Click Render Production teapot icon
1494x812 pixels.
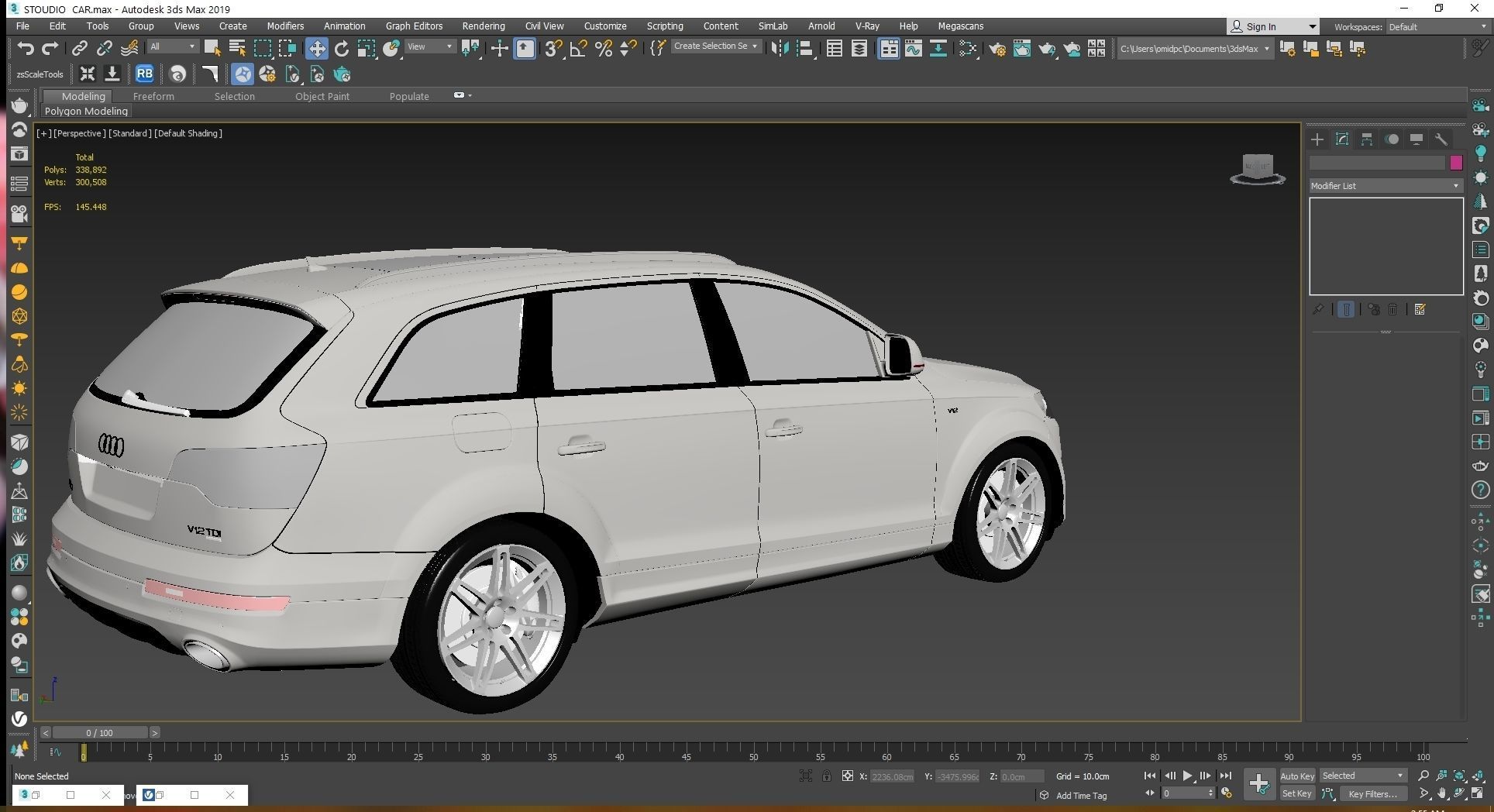[x=1047, y=49]
